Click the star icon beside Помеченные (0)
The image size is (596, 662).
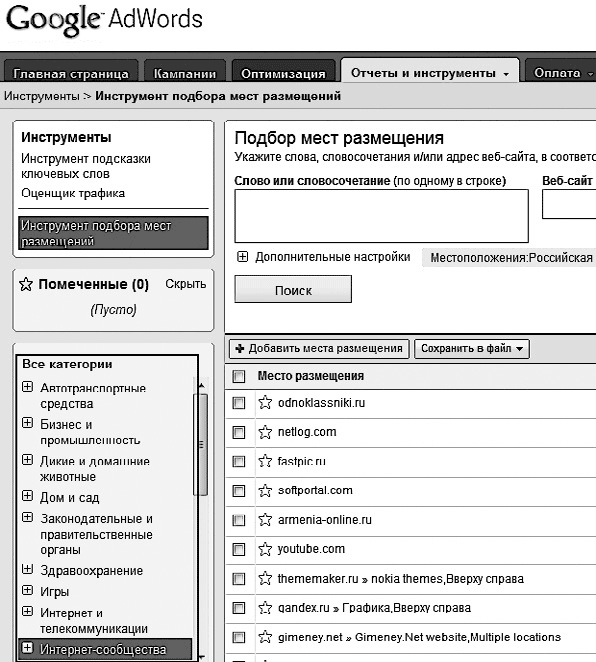coord(26,284)
